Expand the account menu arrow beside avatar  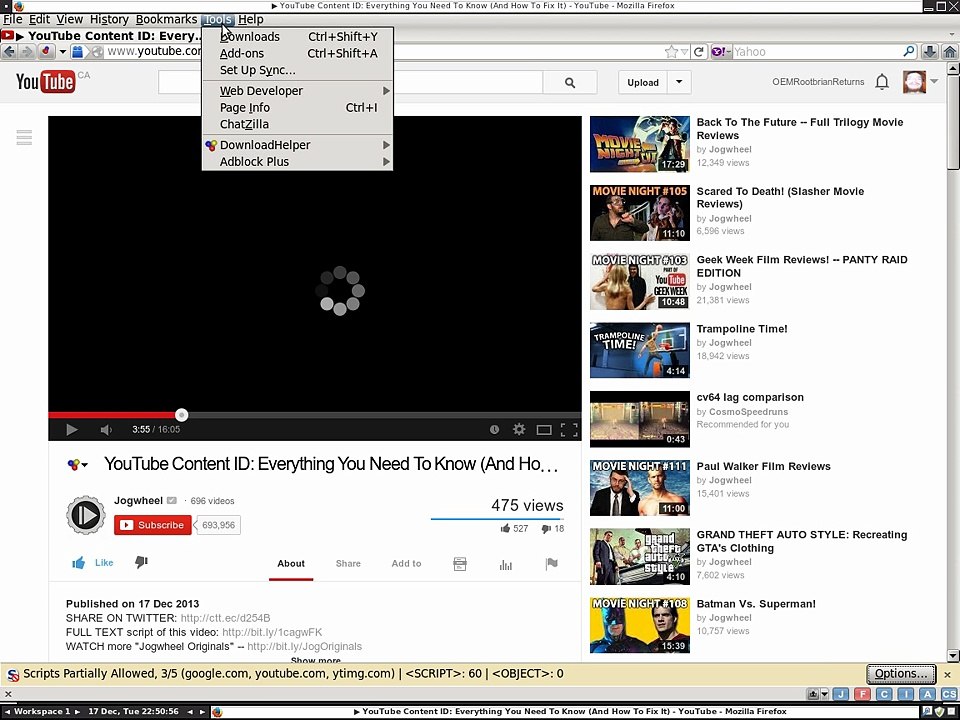point(934,81)
